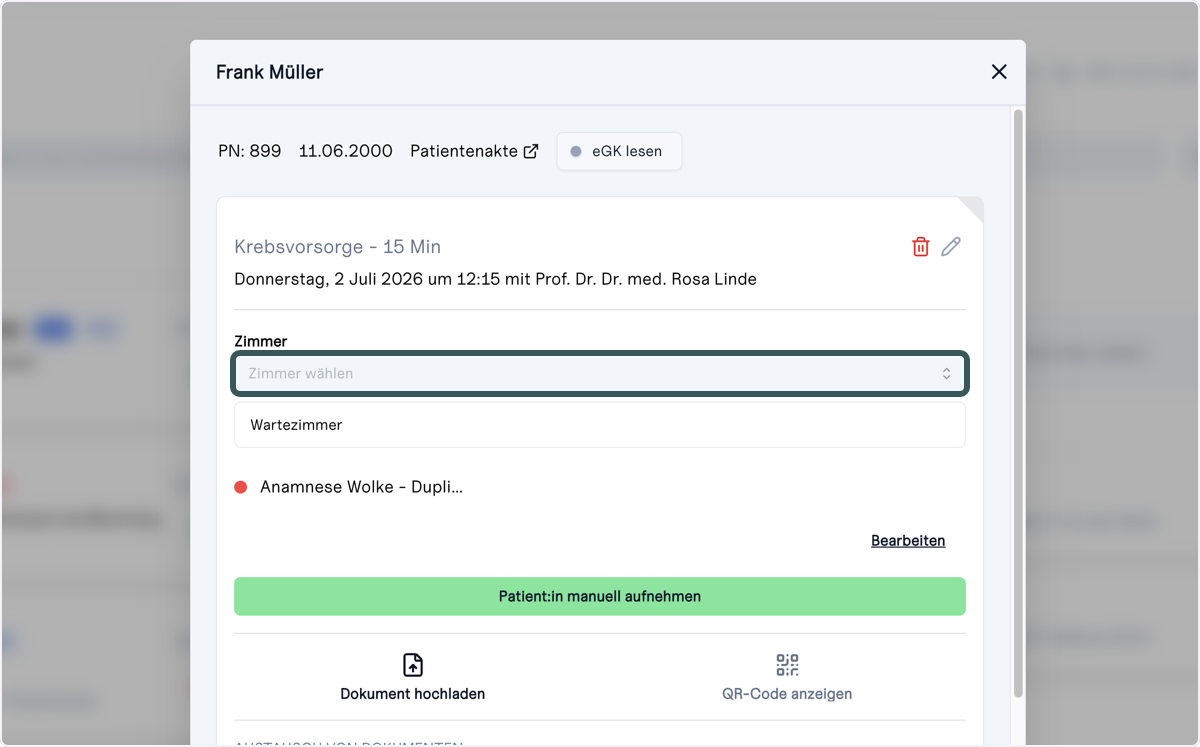1200x747 pixels.
Task: Click the Bearbeiten link
Action: (908, 540)
